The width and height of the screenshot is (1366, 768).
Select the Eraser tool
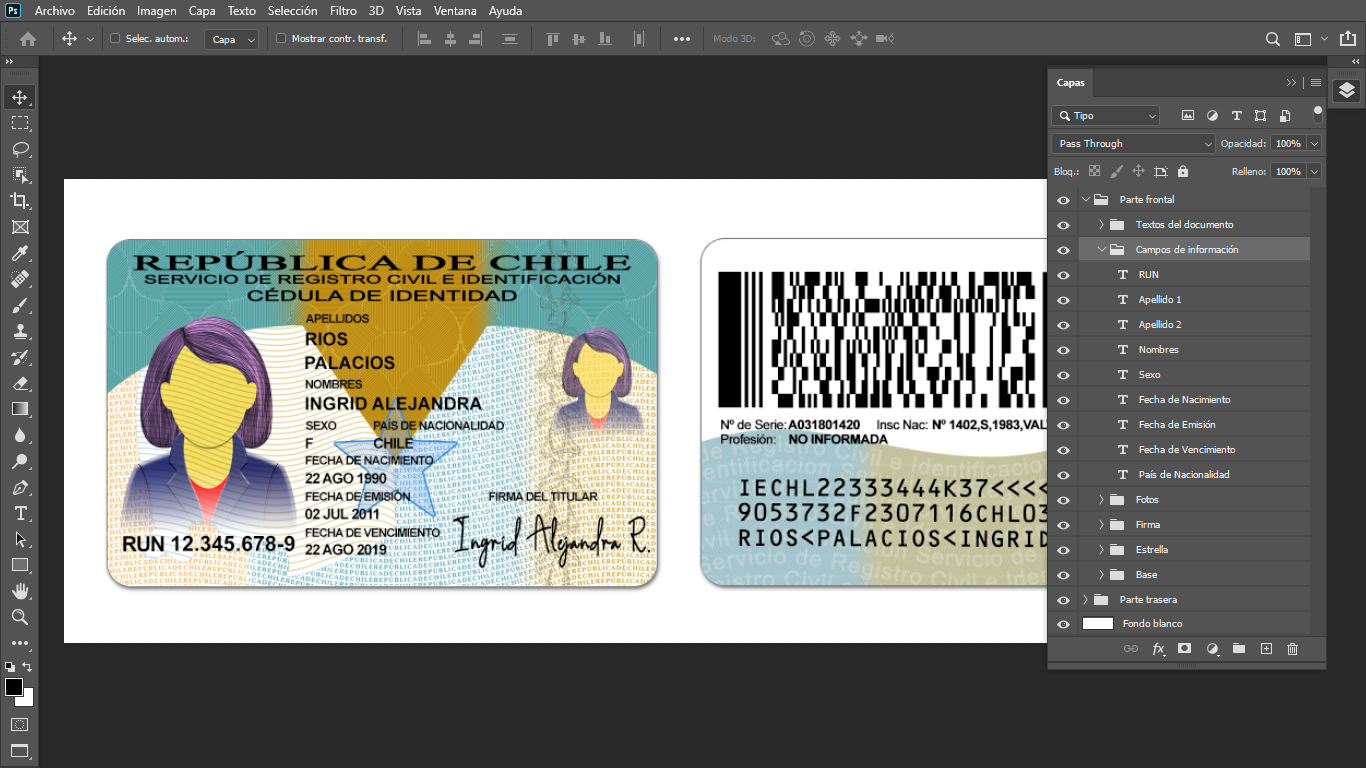[x=19, y=383]
